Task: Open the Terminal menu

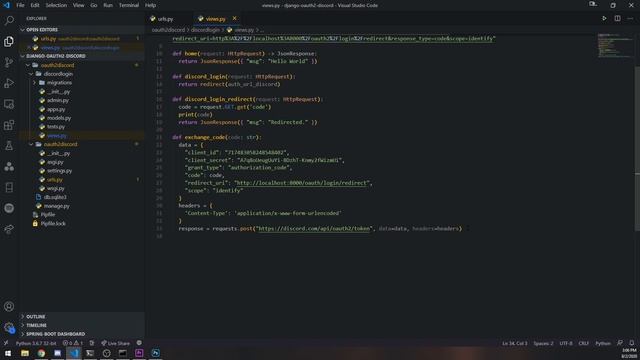Action: [x=129, y=5]
